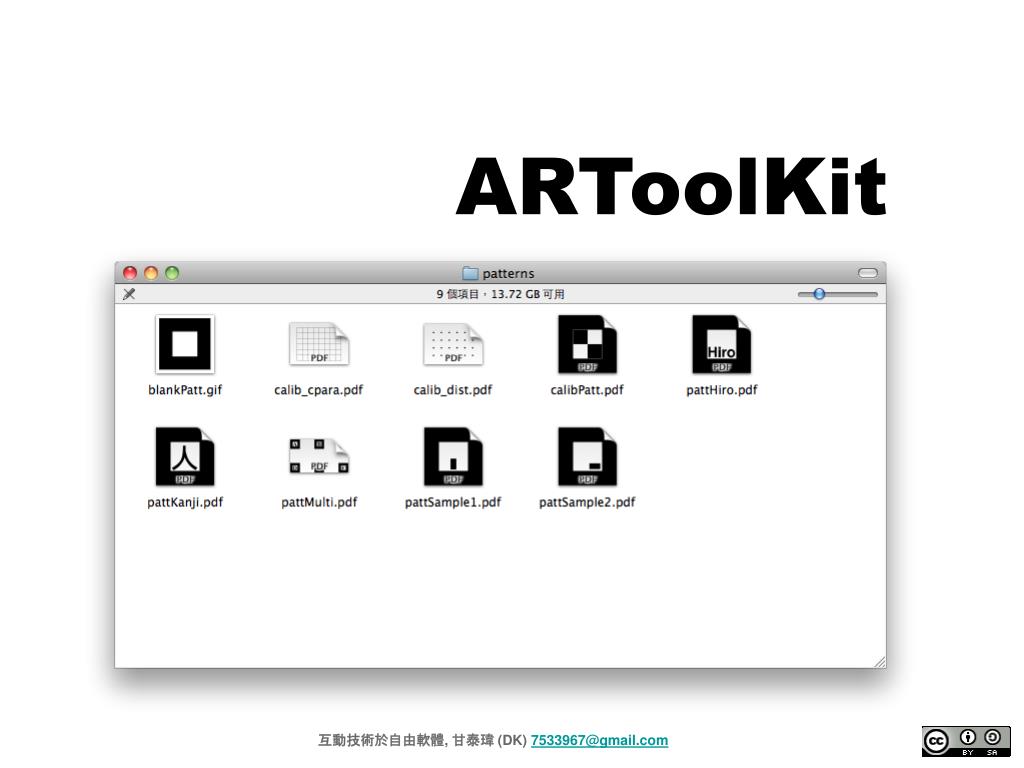Click the pattKanji.pdf filename label
1024x768 pixels.
tap(185, 502)
